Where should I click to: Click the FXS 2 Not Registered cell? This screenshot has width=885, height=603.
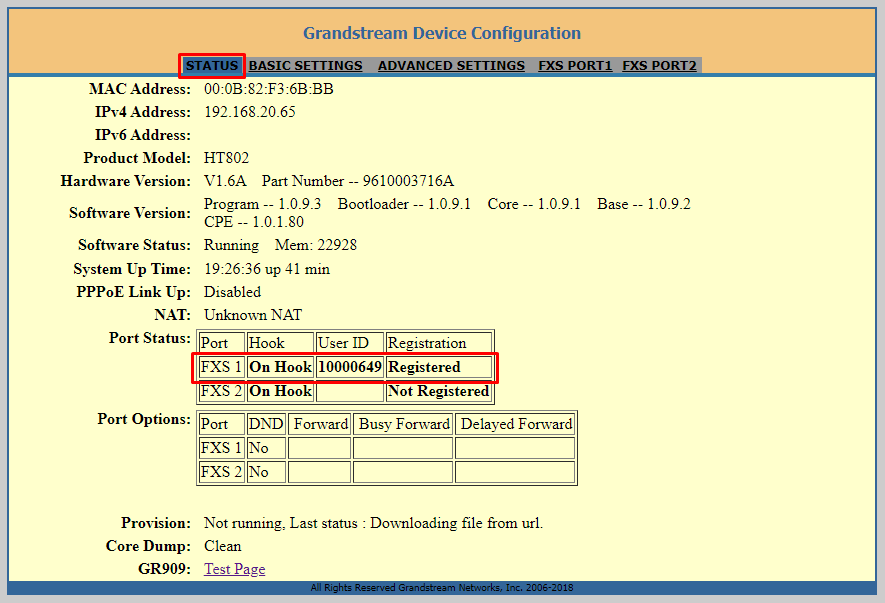(x=438, y=391)
